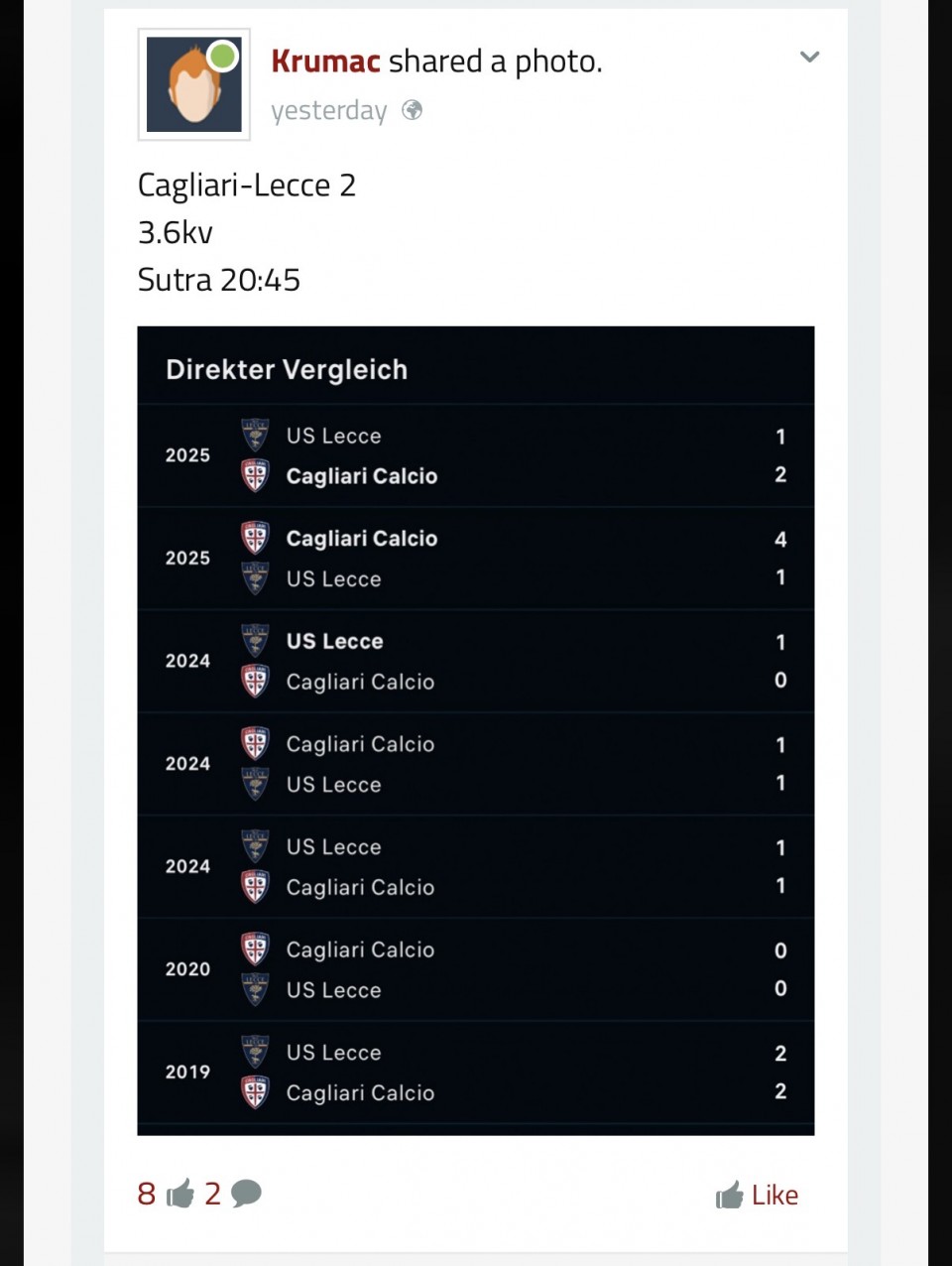The width and height of the screenshot is (952, 1266).
Task: Open the comments speech bubble icon
Action: click(246, 1194)
